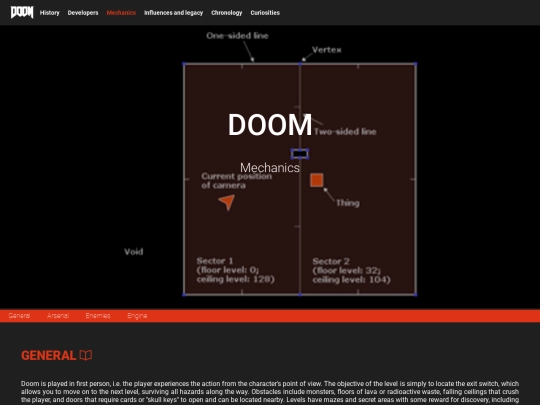Click the orange camera arrow in diagram

(x=227, y=202)
